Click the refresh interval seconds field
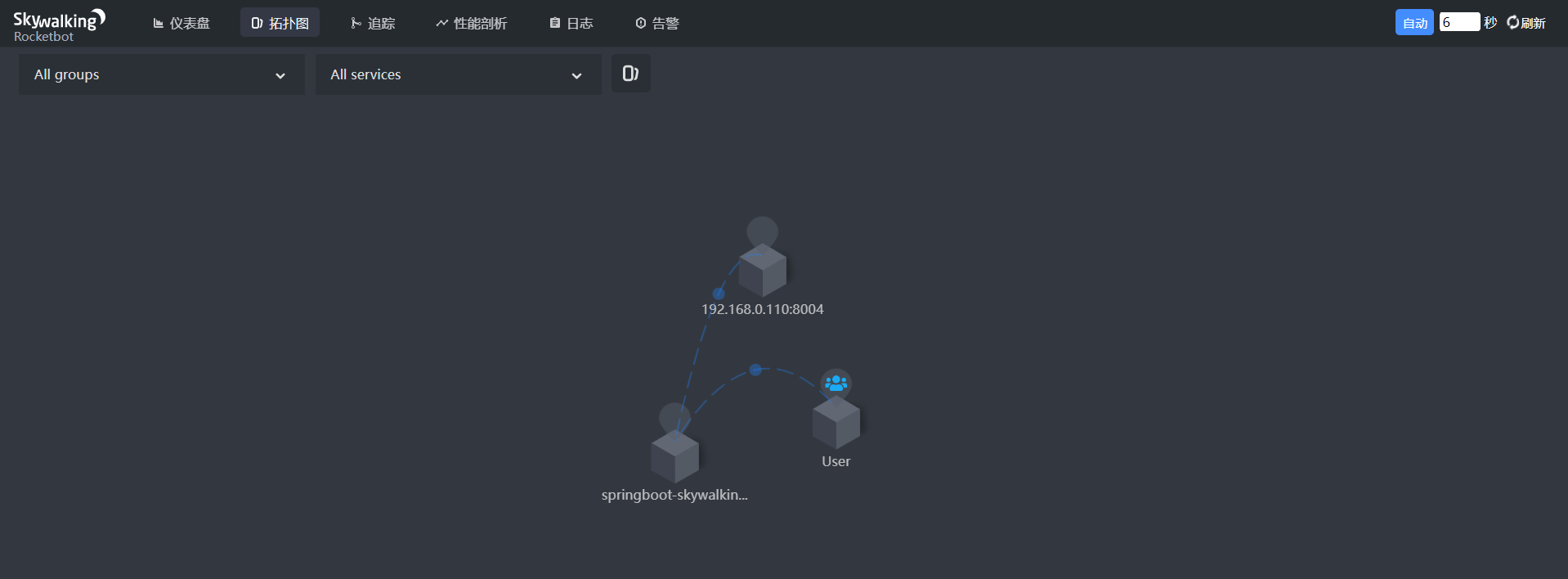The width and height of the screenshot is (1568, 579). (1459, 22)
